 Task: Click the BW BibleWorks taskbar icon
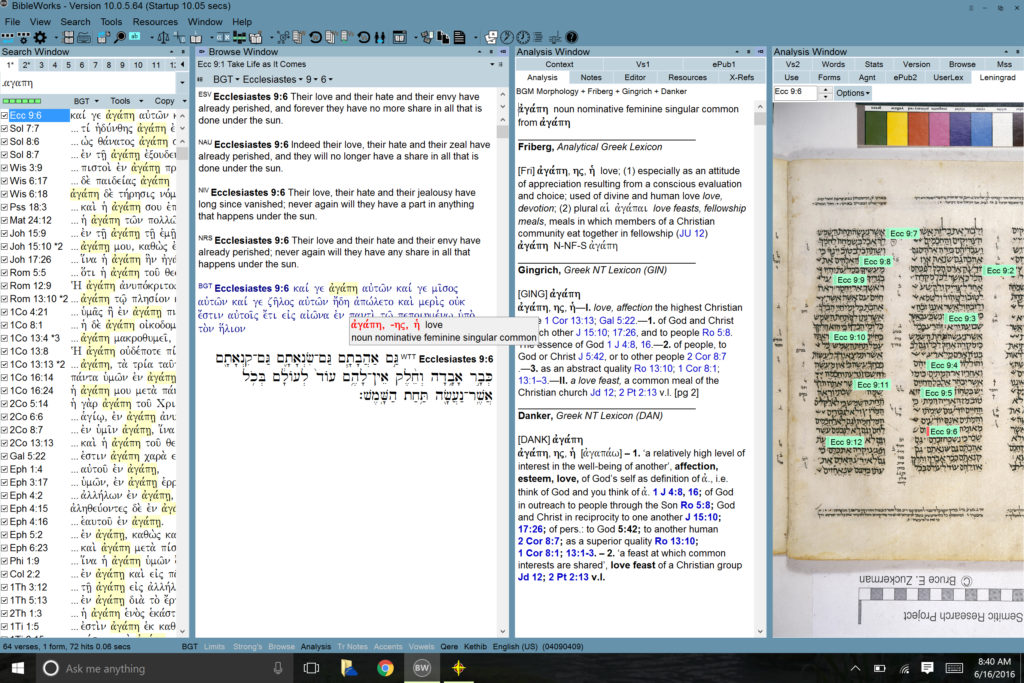(422, 667)
